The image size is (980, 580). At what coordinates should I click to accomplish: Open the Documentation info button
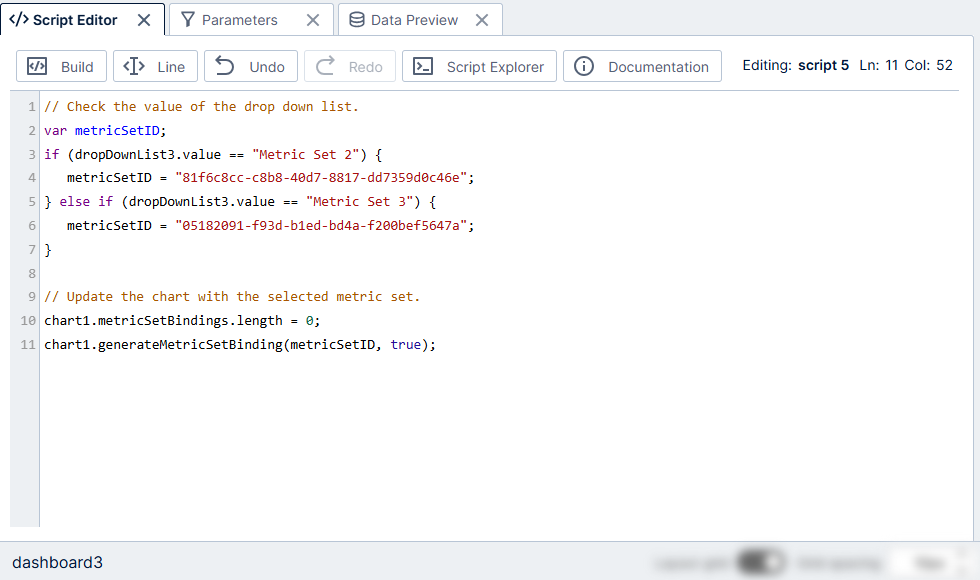pyautogui.click(x=642, y=67)
